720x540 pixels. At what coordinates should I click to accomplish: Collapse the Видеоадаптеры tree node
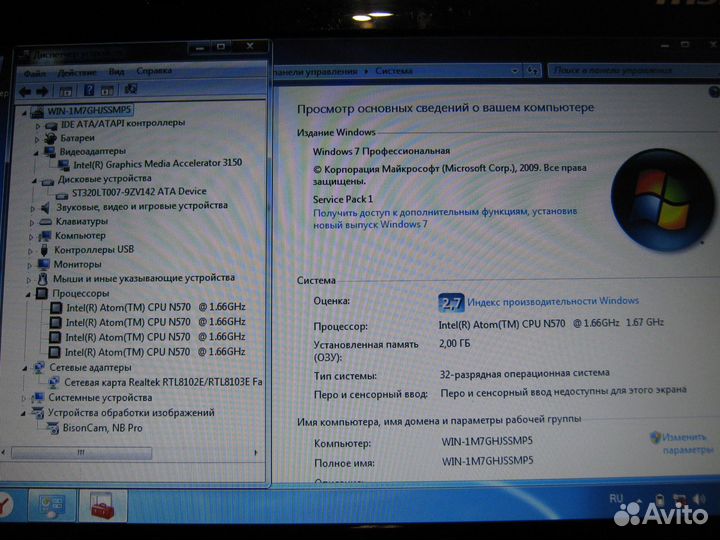point(37,152)
